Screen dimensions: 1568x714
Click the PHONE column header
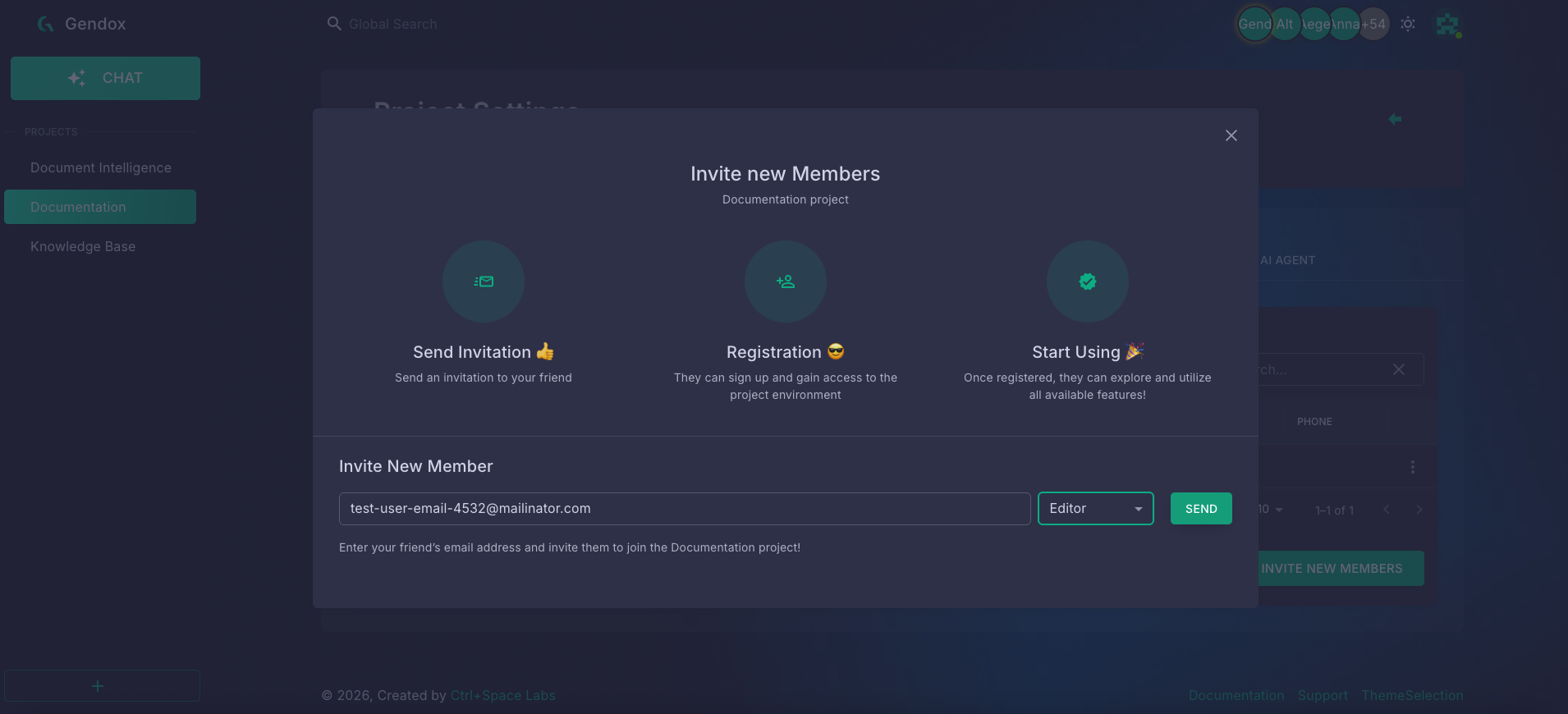pos(1314,421)
